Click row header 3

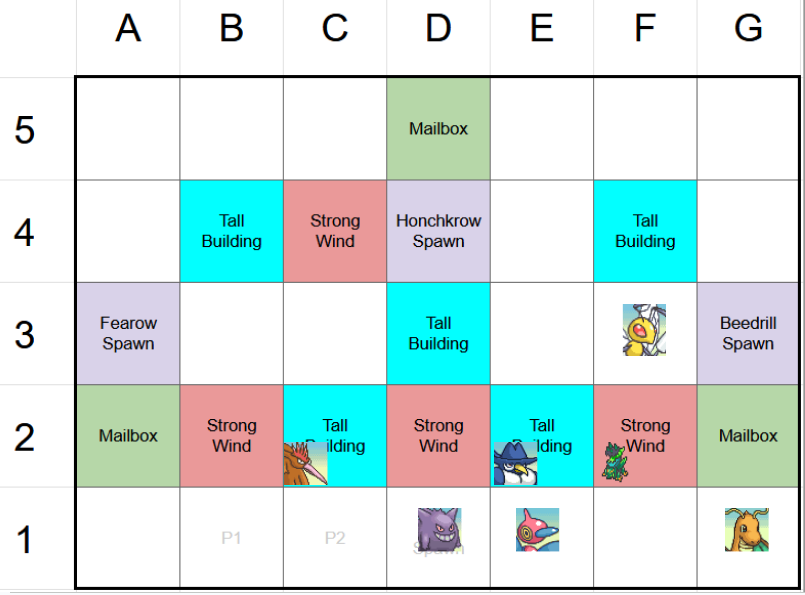pos(25,333)
